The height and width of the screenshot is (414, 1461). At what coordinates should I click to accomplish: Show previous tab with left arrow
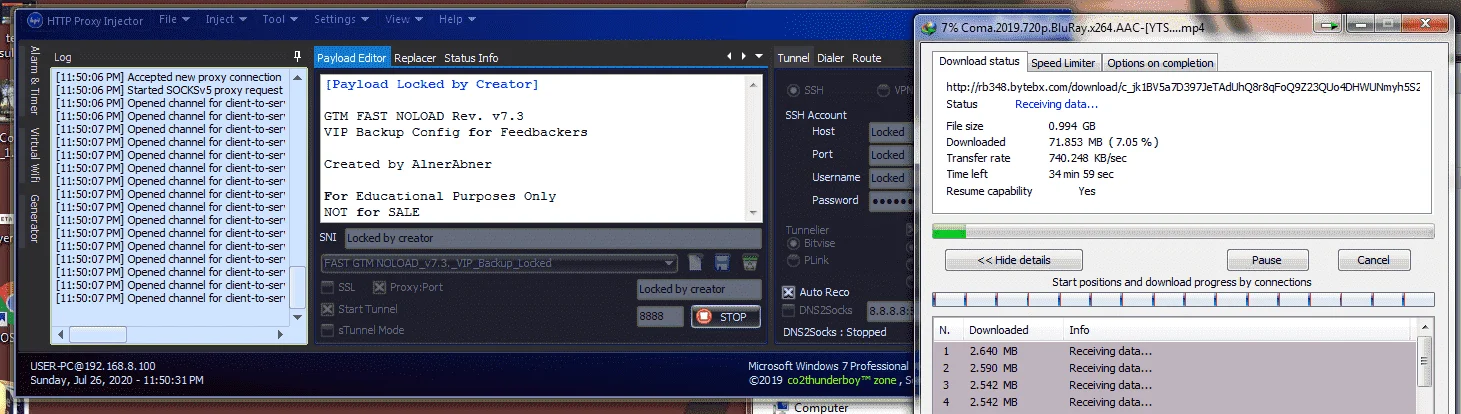(x=727, y=57)
